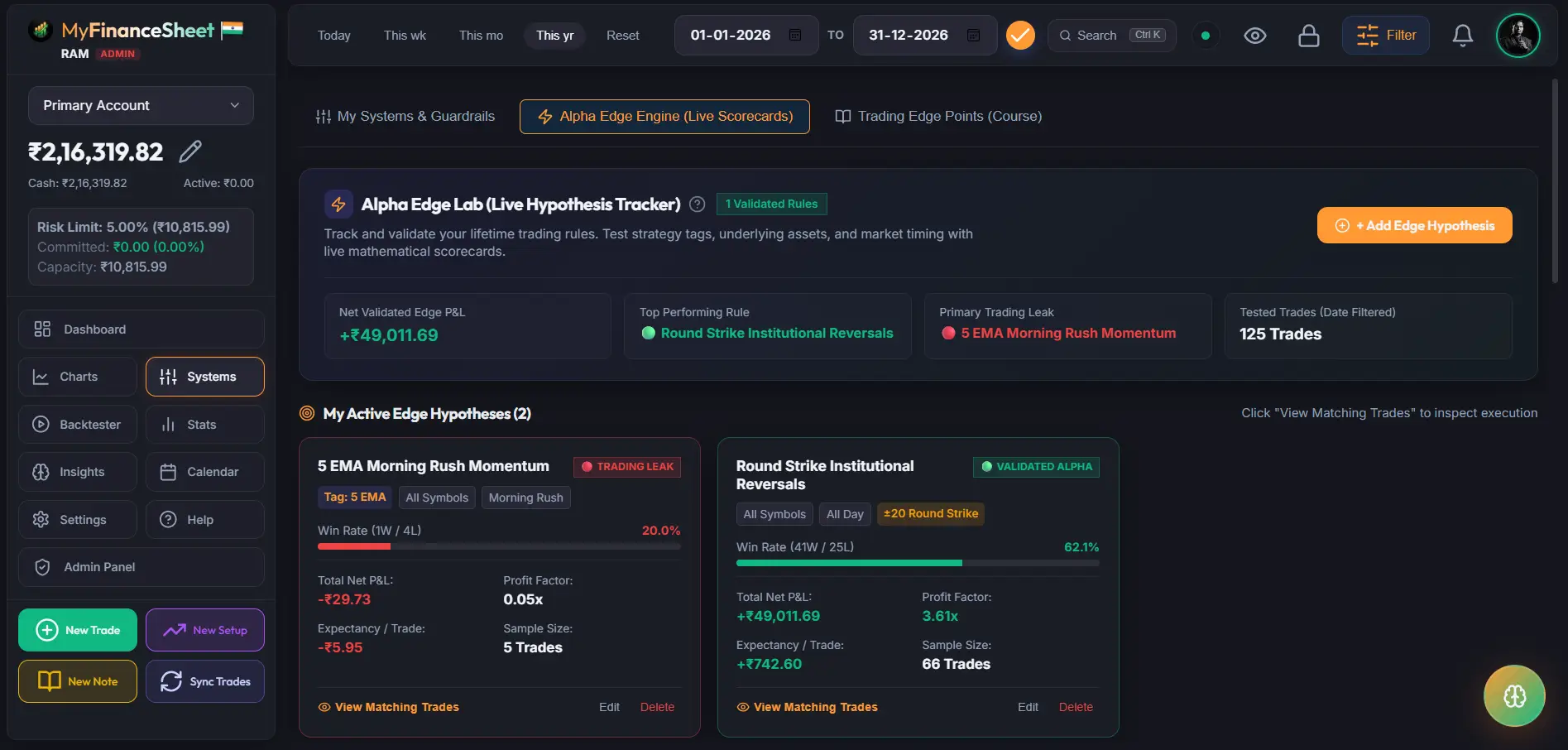Image resolution: width=1568 pixels, height=750 pixels.
Task: Click the 125 Trades tested count
Action: 1280,334
